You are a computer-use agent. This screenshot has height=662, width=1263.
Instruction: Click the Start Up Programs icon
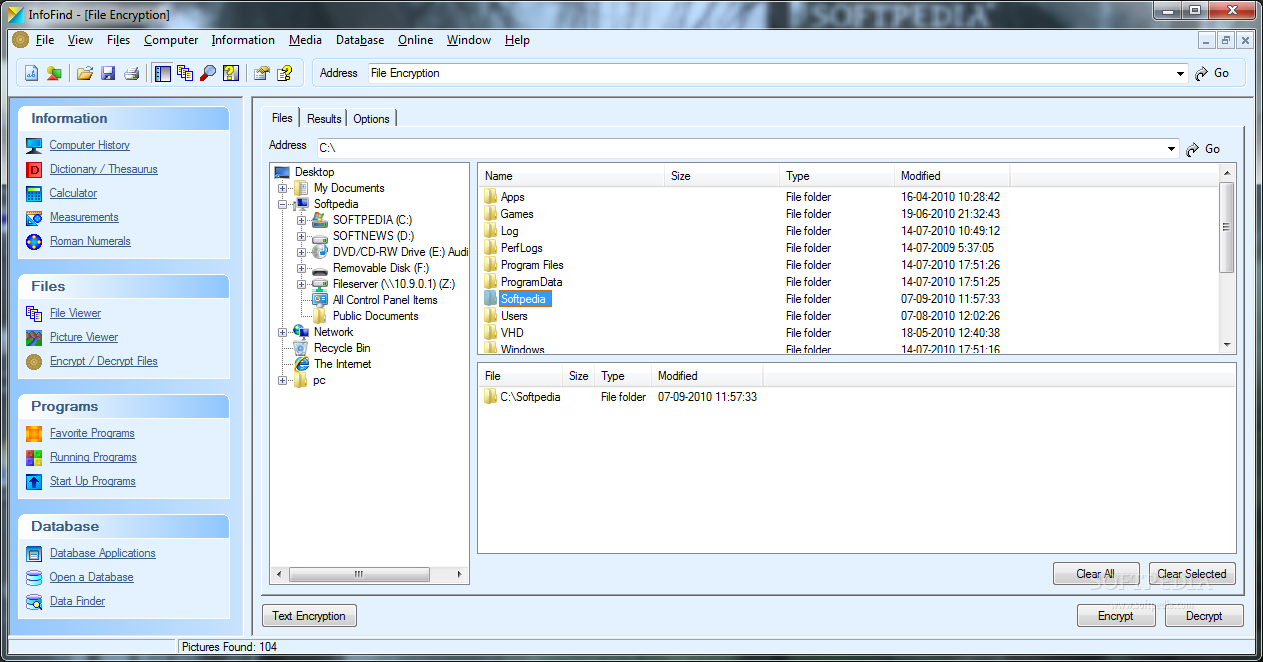(x=34, y=481)
